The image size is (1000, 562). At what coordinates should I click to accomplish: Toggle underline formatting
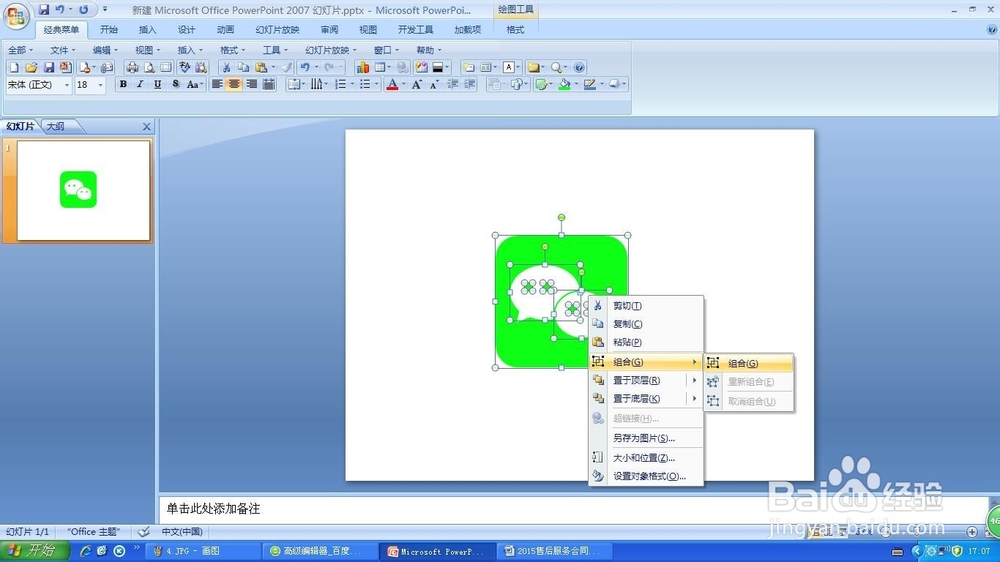[158, 84]
